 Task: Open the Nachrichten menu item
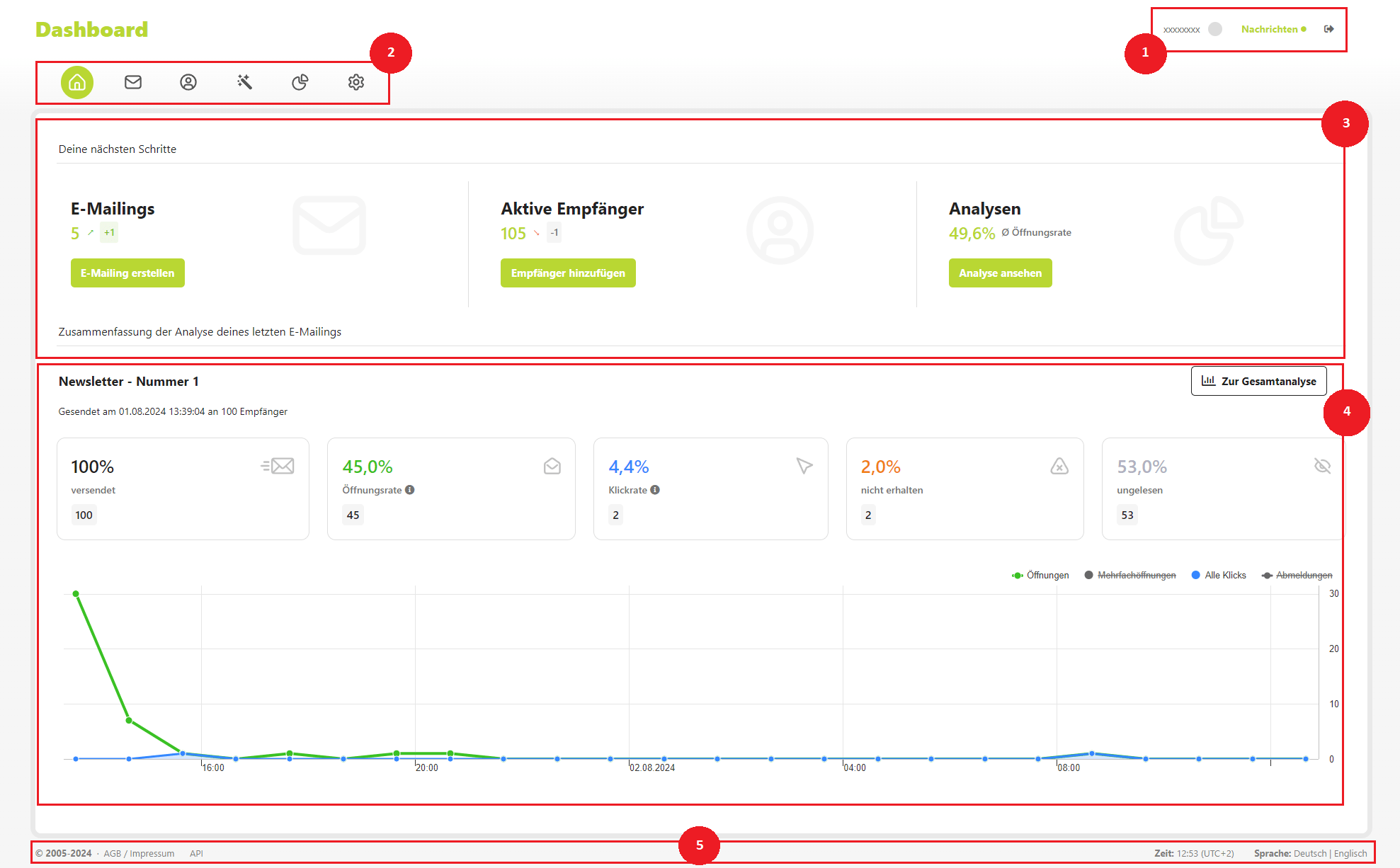click(x=1269, y=29)
